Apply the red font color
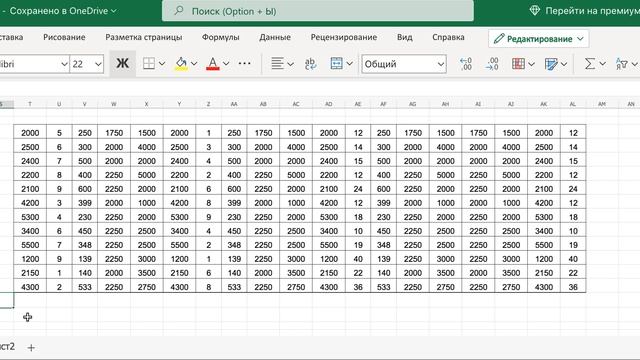 coord(213,64)
